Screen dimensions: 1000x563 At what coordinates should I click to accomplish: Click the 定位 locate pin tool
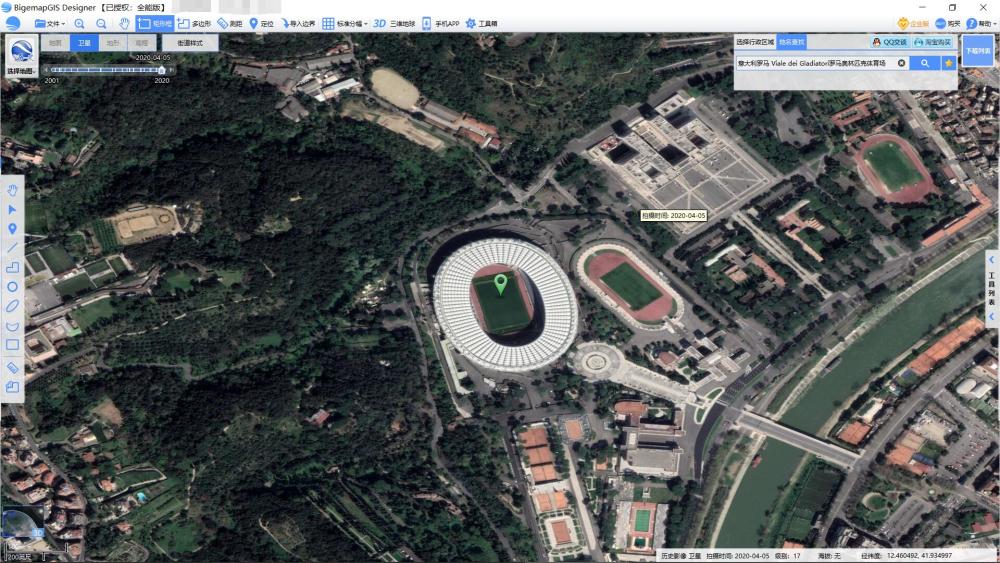261,24
